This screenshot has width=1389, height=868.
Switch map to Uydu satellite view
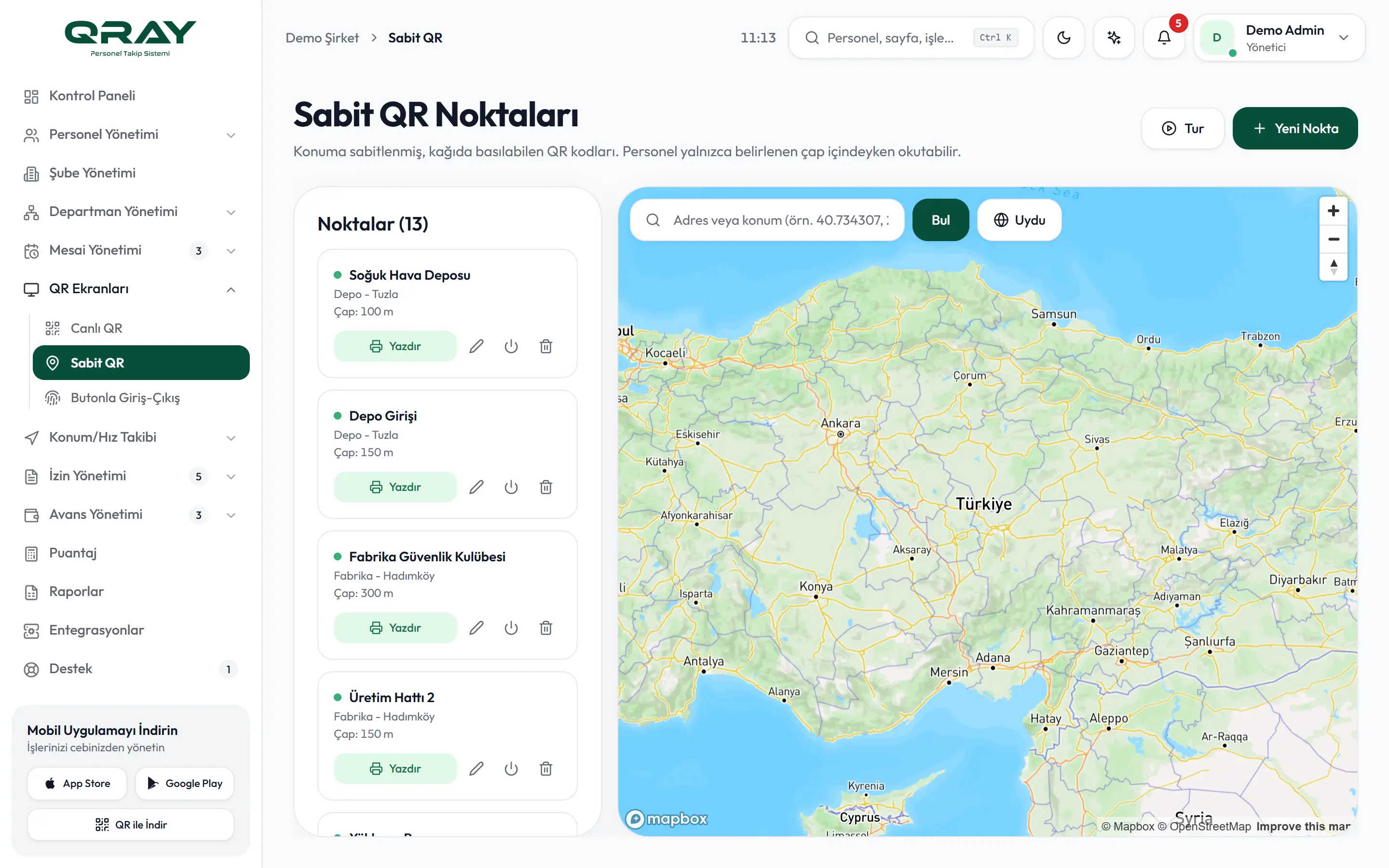click(x=1020, y=220)
